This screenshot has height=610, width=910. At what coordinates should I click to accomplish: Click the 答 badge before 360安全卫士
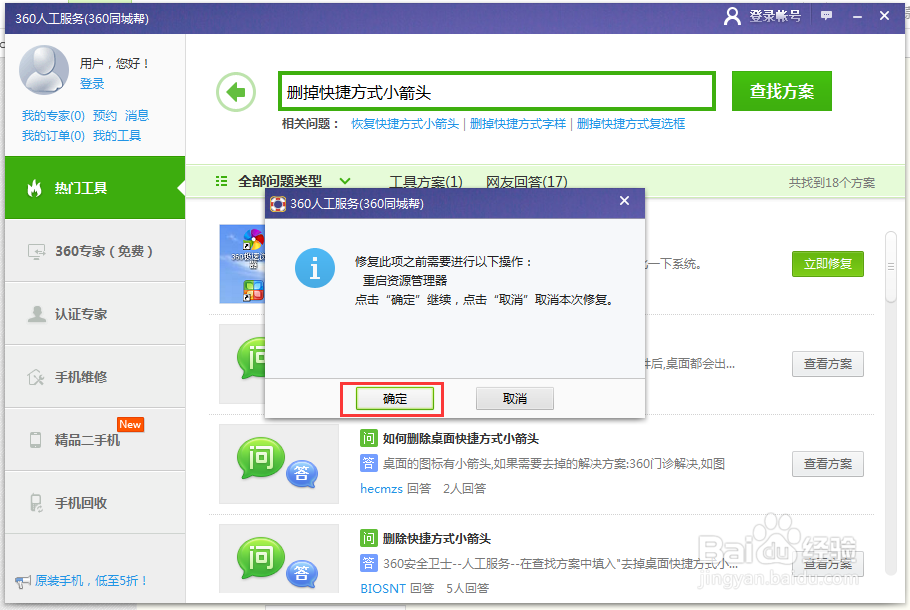[369, 563]
